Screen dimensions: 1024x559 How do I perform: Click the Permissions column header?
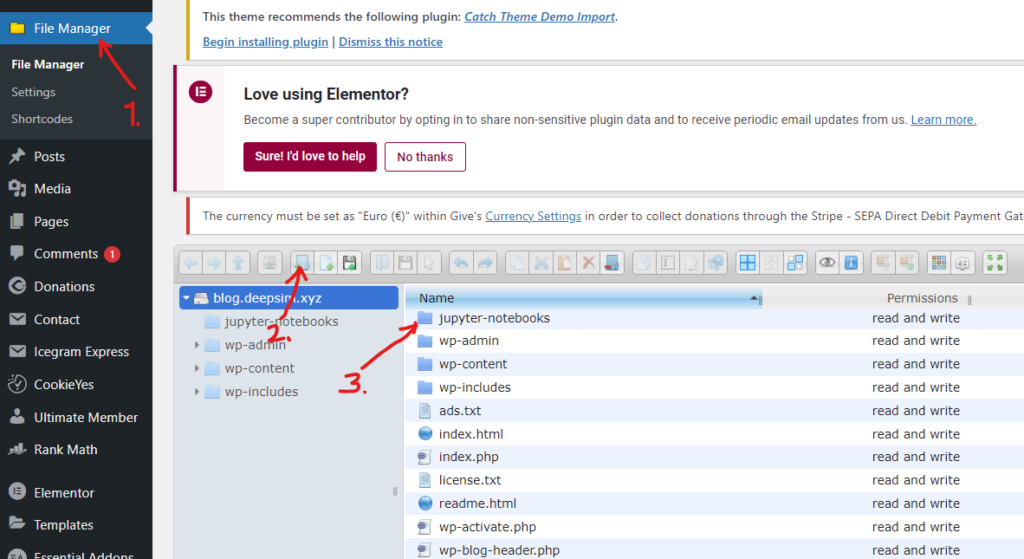(x=921, y=298)
